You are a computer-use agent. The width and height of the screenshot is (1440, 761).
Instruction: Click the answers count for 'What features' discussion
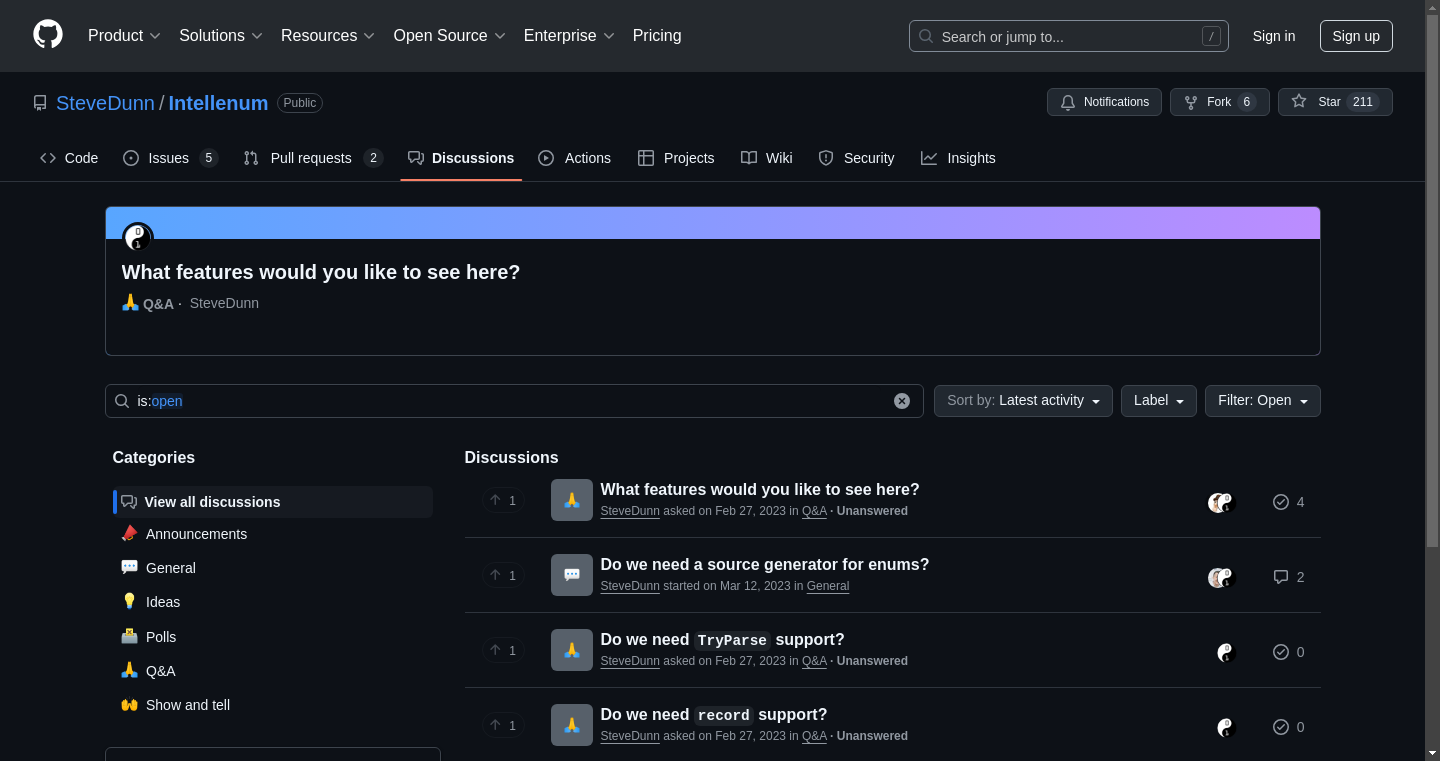(1289, 502)
